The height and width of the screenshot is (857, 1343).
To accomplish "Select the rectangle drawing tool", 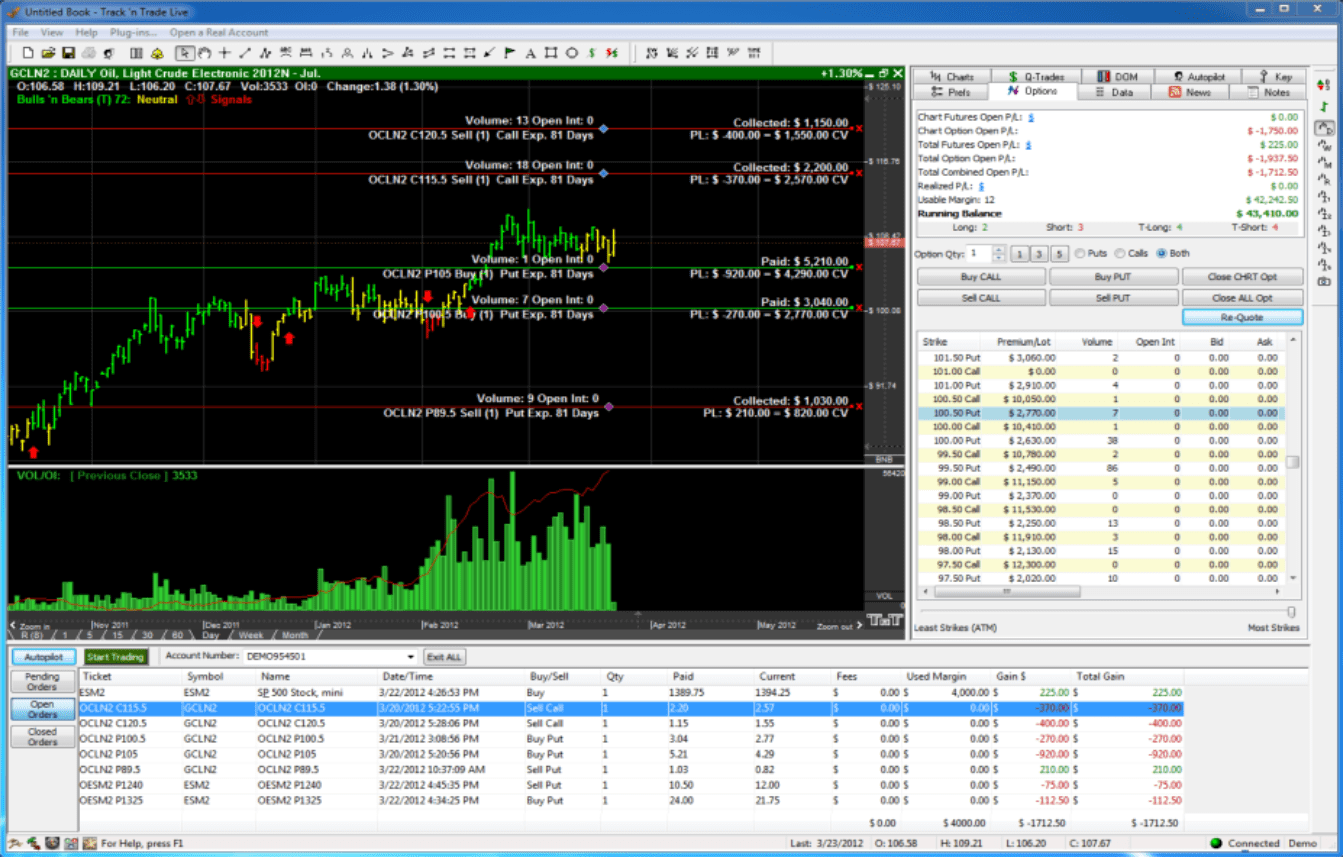I will pyautogui.click(x=550, y=53).
